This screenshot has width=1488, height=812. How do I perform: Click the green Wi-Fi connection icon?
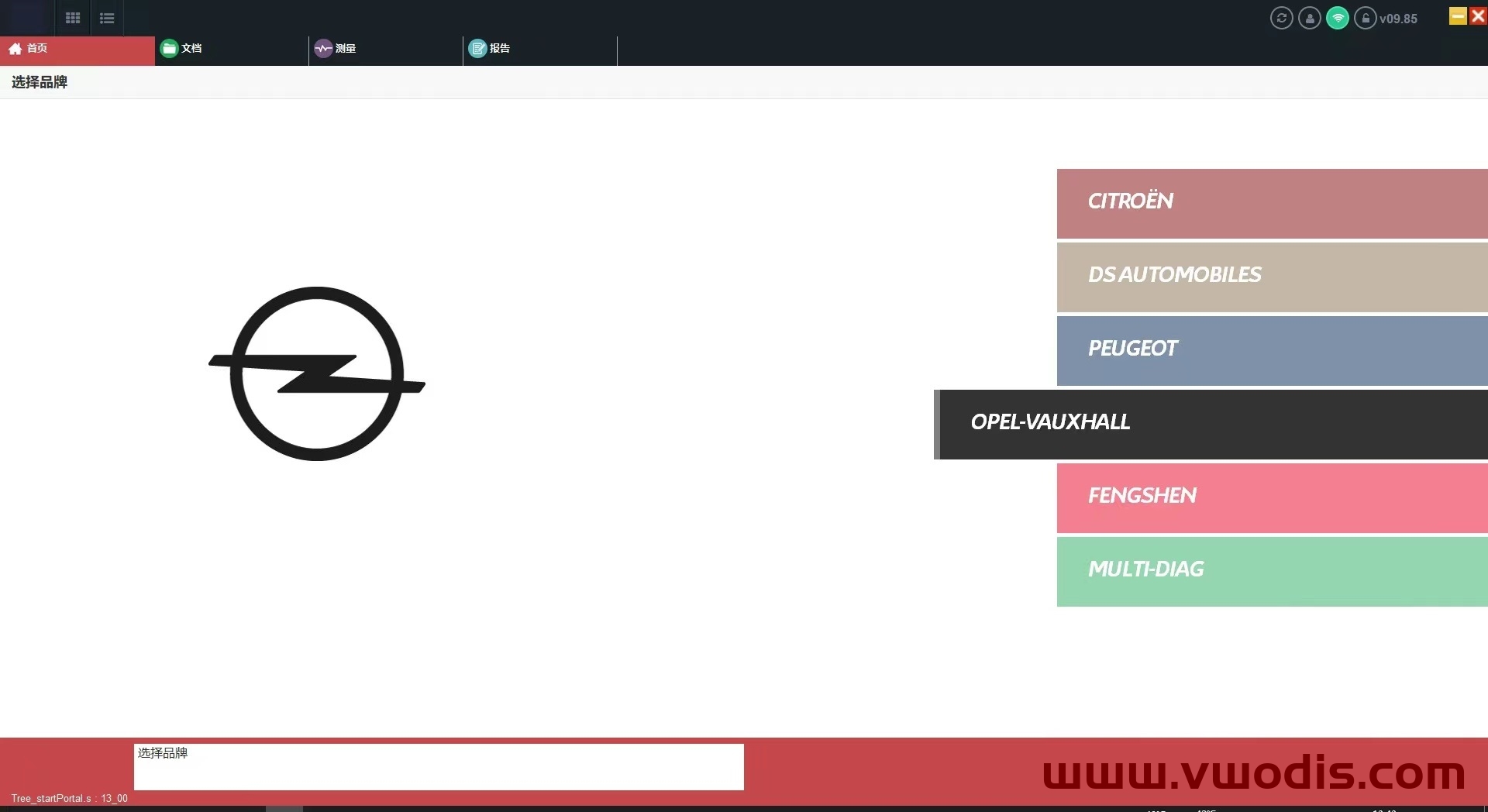(x=1338, y=18)
